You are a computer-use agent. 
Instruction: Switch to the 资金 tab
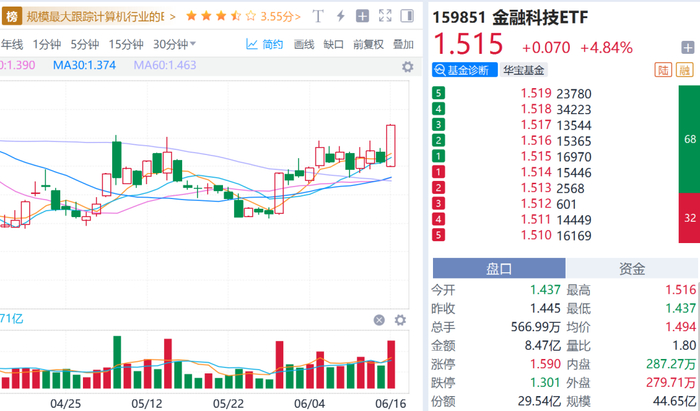tap(632, 268)
